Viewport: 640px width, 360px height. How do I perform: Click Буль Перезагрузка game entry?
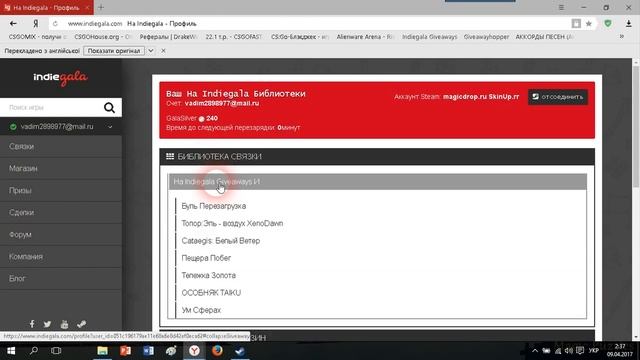(x=213, y=206)
